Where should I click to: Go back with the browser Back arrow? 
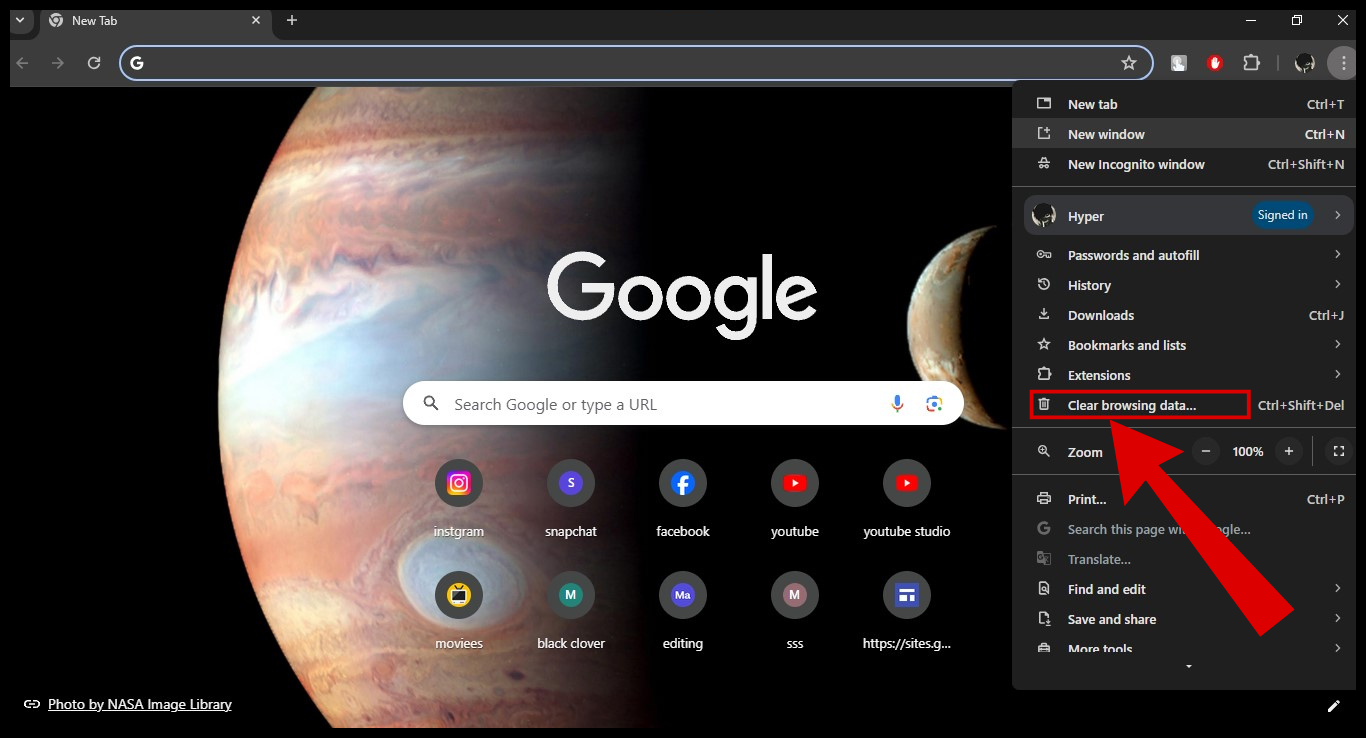pos(23,63)
